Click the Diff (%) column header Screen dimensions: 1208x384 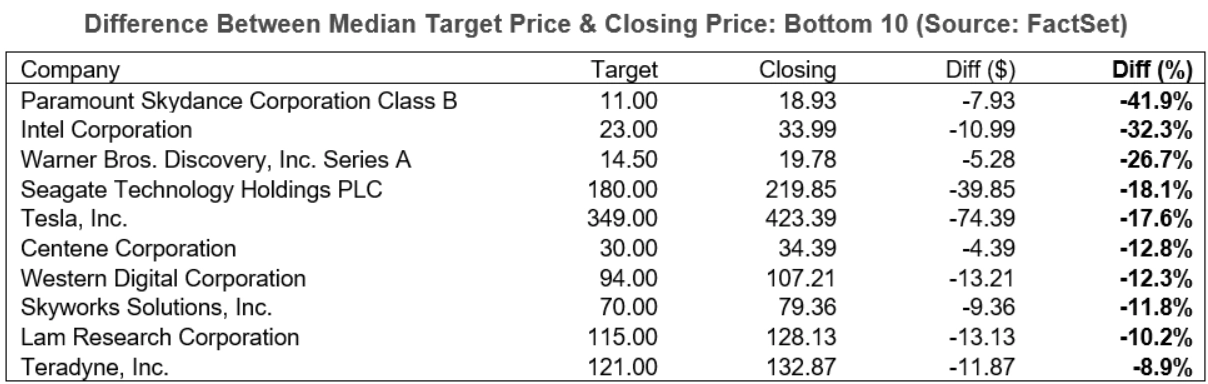click(1151, 70)
